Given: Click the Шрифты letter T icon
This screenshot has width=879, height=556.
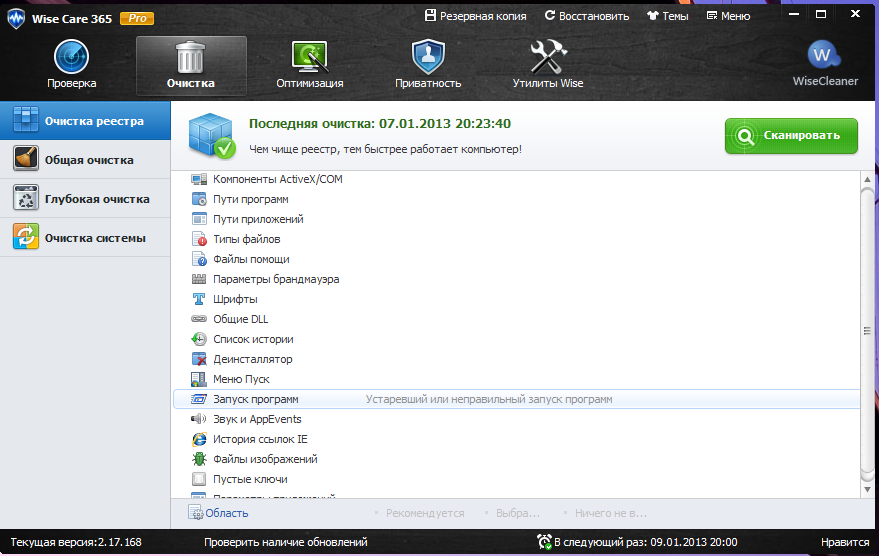Looking at the screenshot, I should [199, 299].
